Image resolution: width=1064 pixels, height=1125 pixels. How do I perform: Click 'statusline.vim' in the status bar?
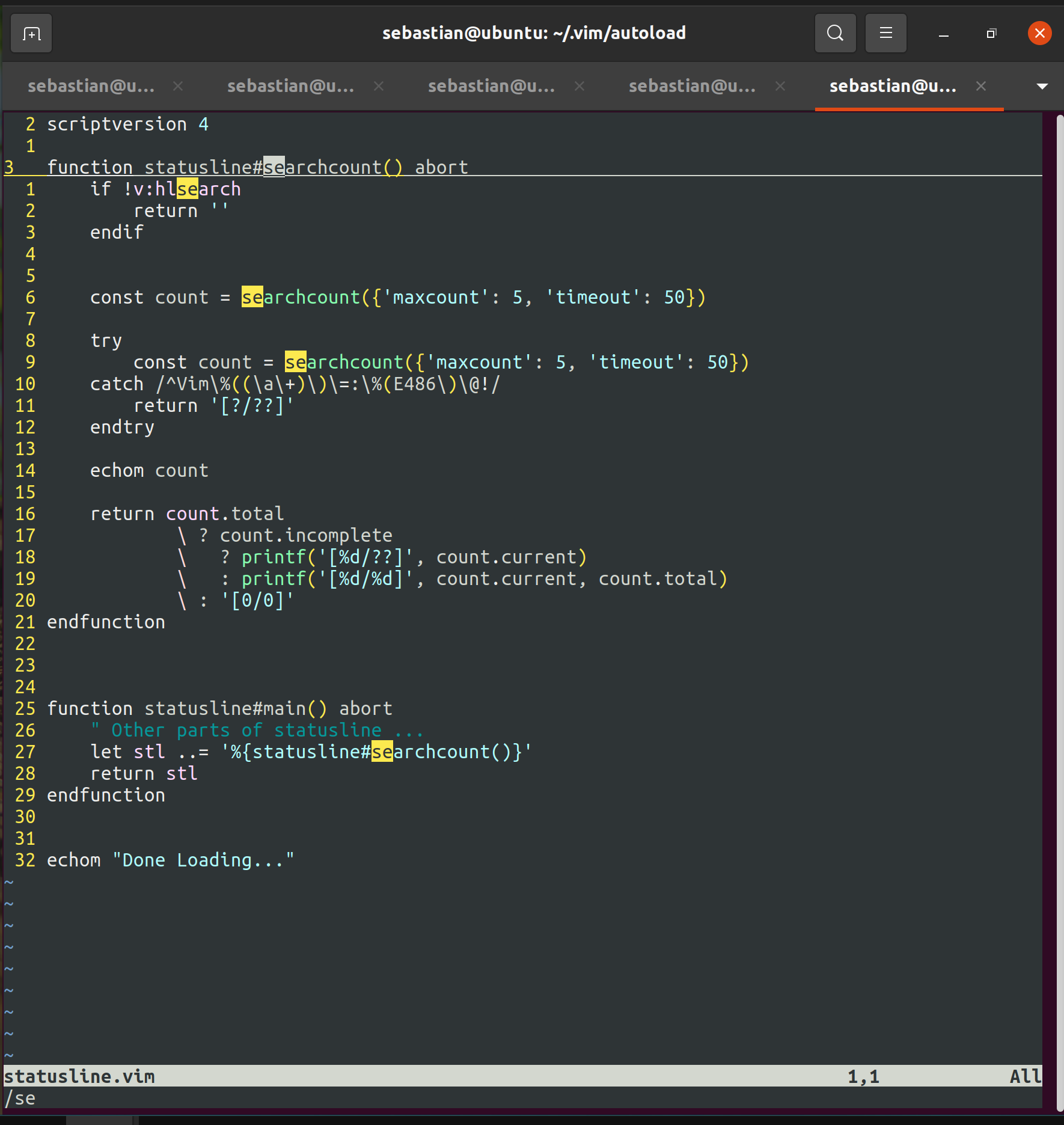click(x=79, y=1076)
